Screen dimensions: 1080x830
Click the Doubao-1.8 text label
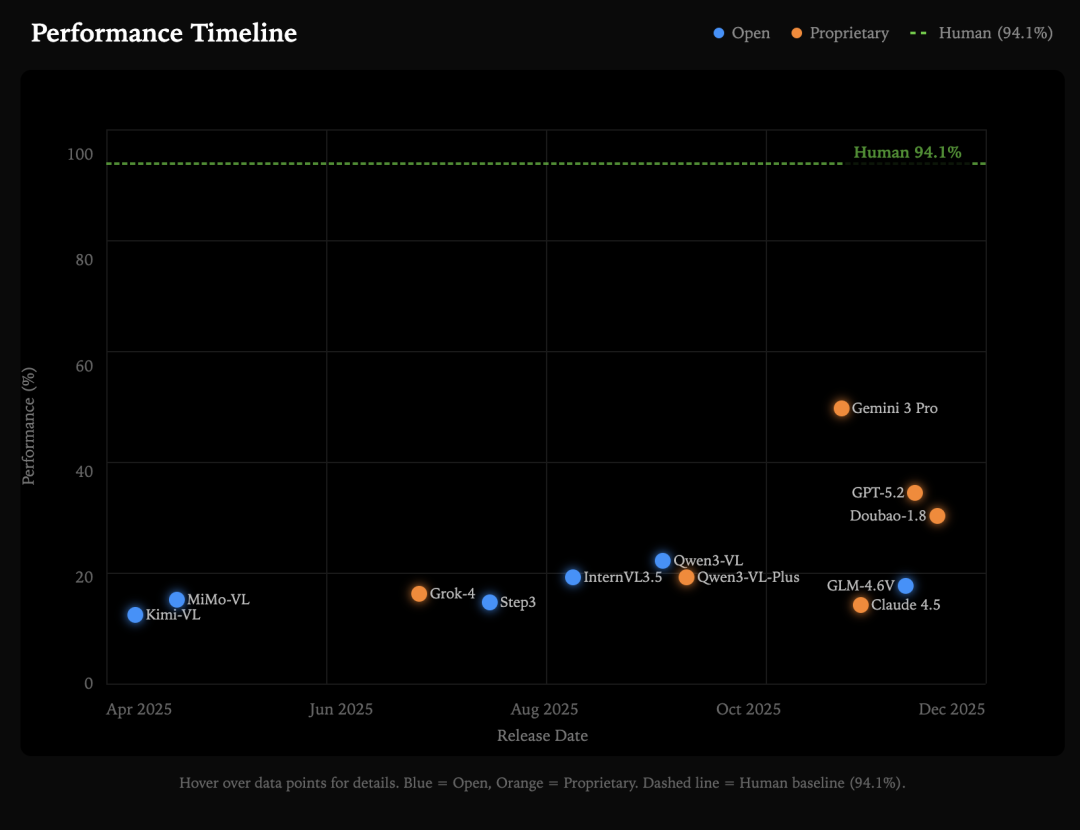tap(888, 515)
